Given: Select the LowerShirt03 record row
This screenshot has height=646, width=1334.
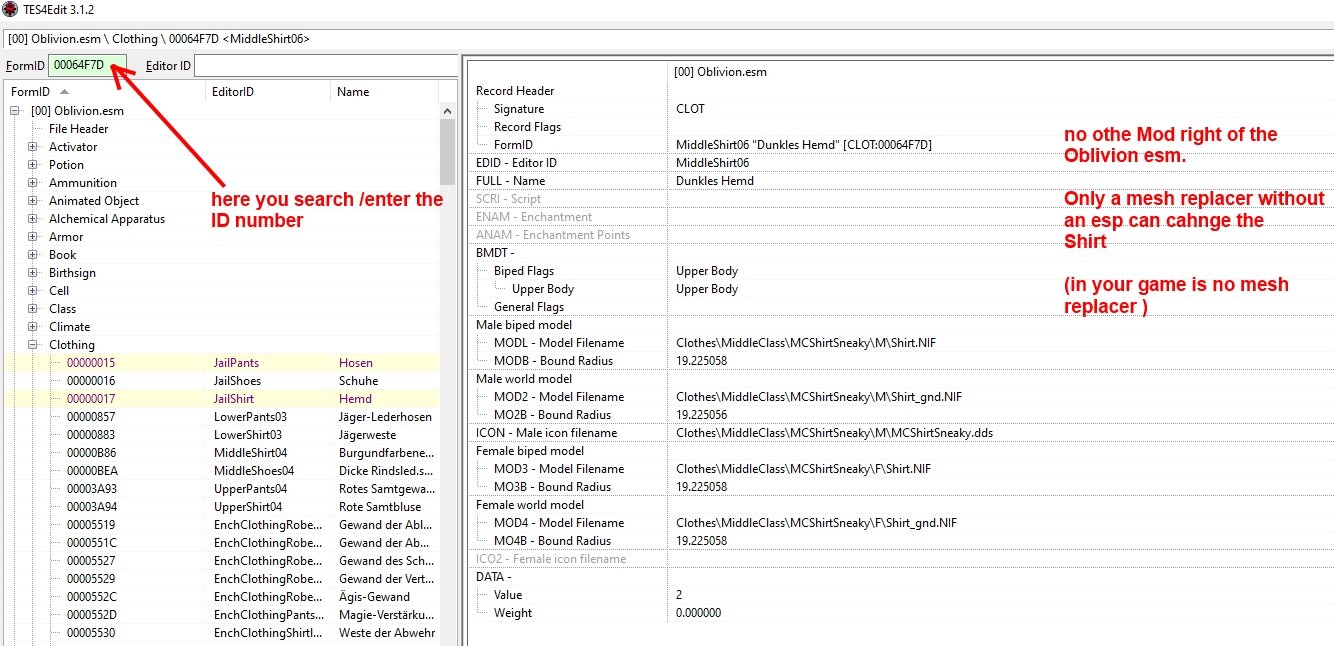Looking at the screenshot, I should [x=222, y=435].
